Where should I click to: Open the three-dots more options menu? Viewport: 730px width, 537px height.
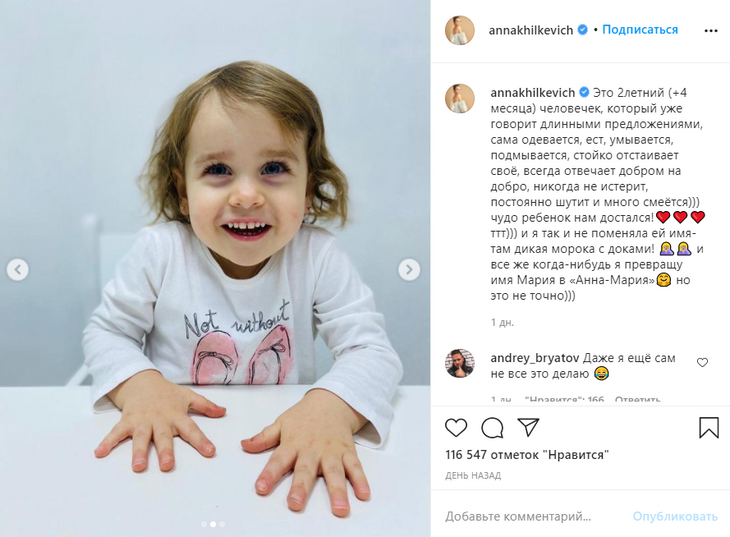(x=711, y=31)
